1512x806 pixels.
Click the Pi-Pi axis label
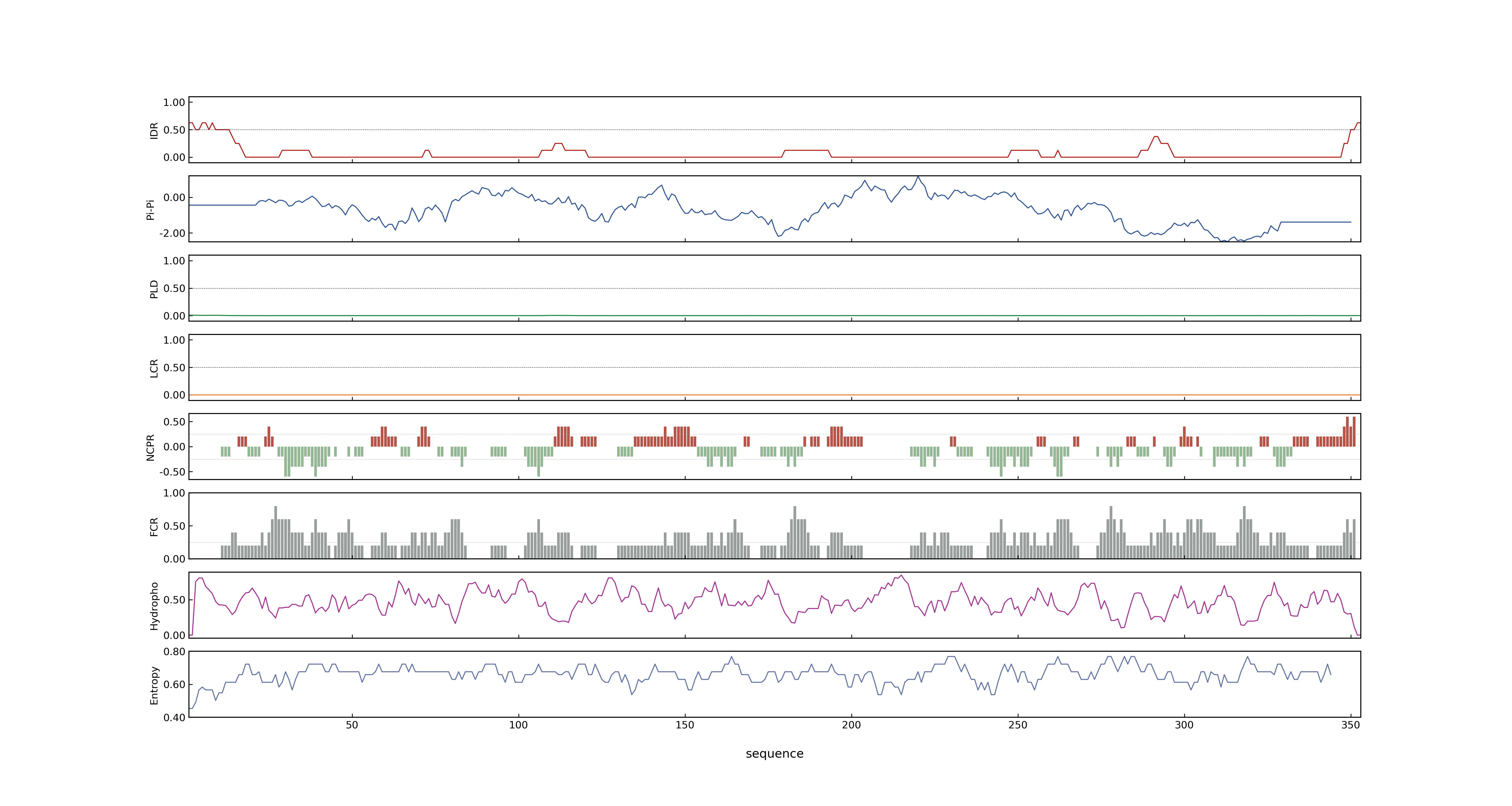[x=150, y=209]
